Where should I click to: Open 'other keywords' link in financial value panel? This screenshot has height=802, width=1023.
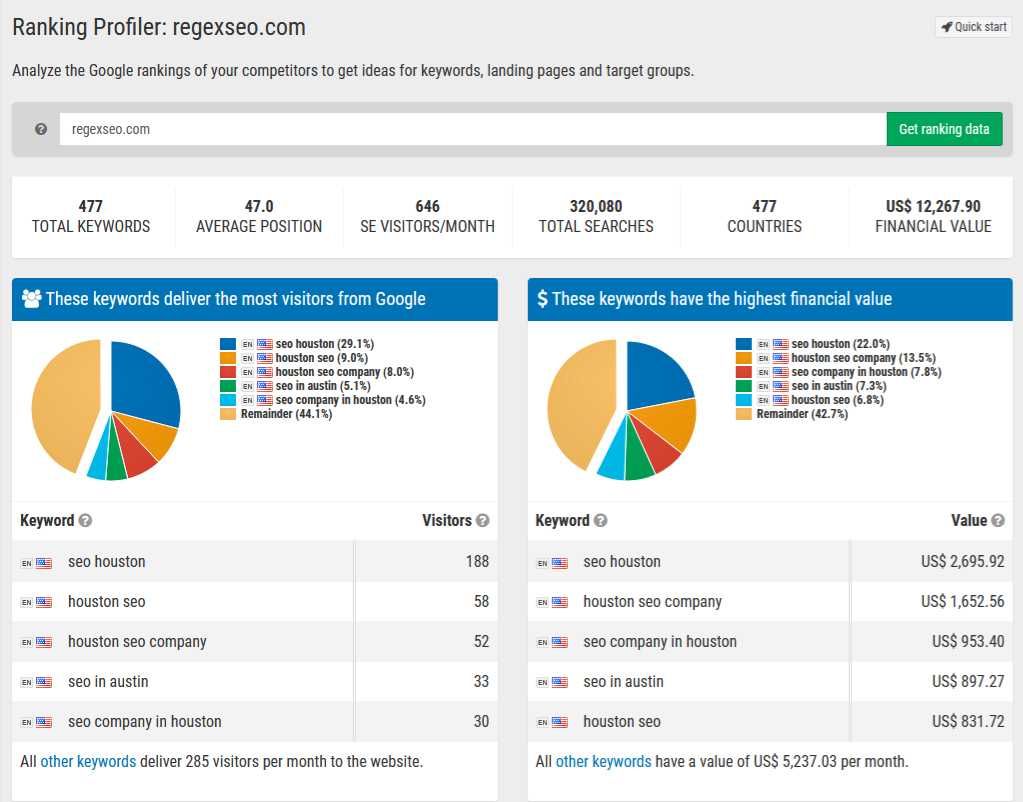(x=603, y=762)
